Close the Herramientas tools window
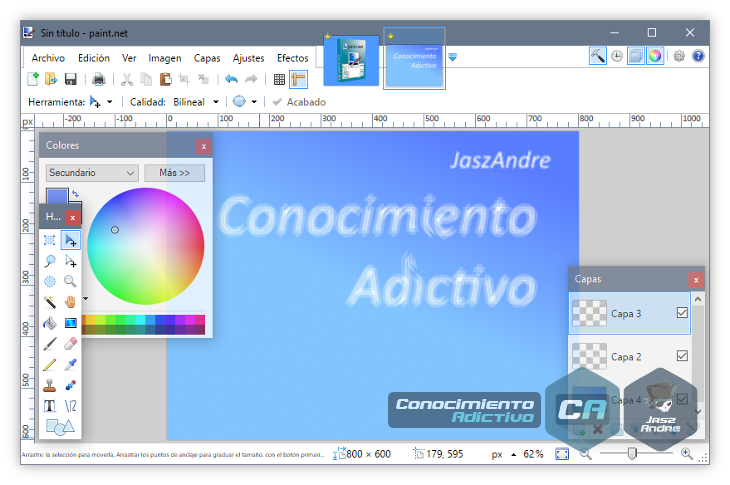The width and height of the screenshot is (730, 485). click(x=73, y=217)
